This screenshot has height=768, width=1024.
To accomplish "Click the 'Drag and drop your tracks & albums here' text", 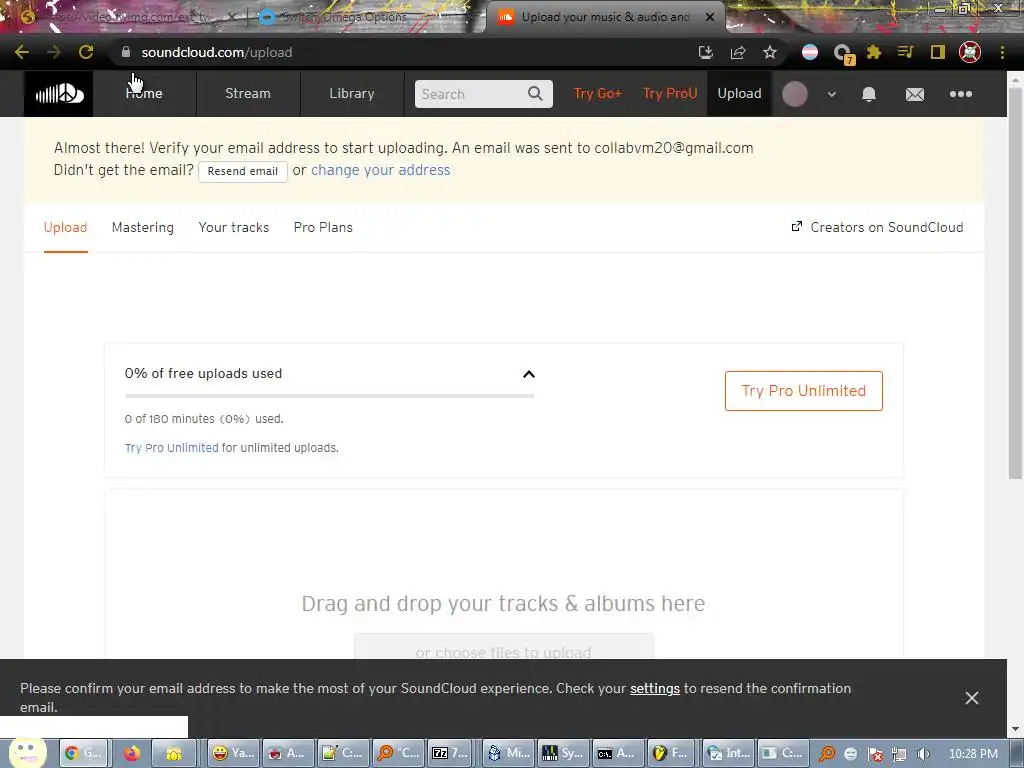I will [x=504, y=603].
